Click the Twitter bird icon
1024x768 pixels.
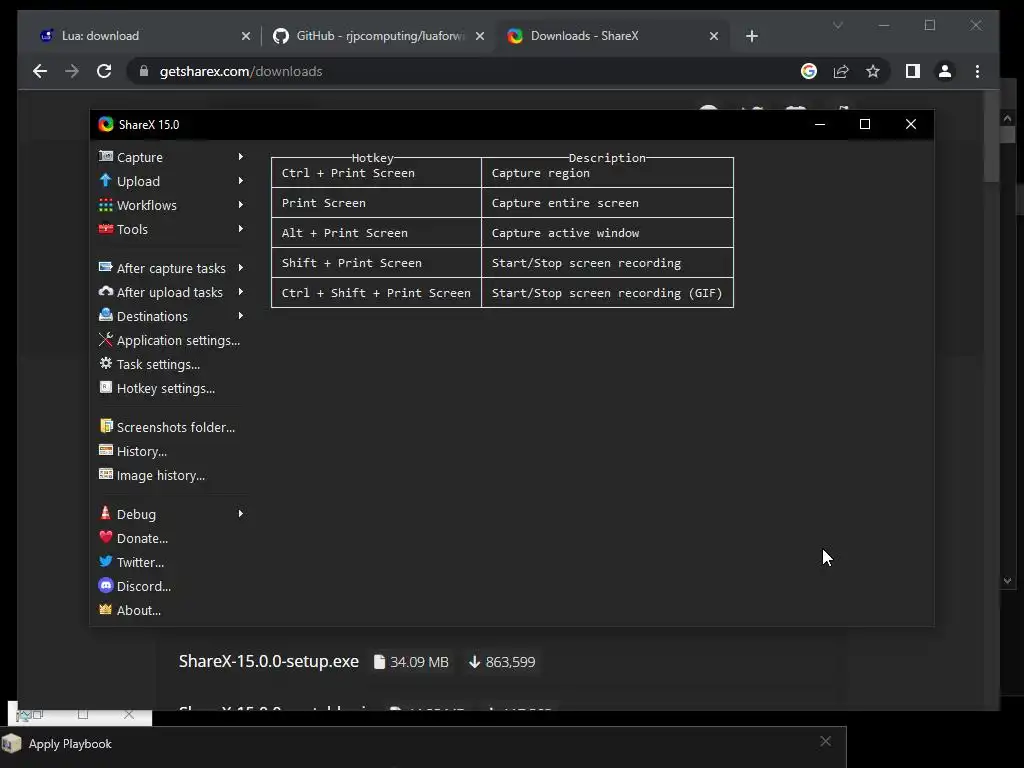point(106,561)
